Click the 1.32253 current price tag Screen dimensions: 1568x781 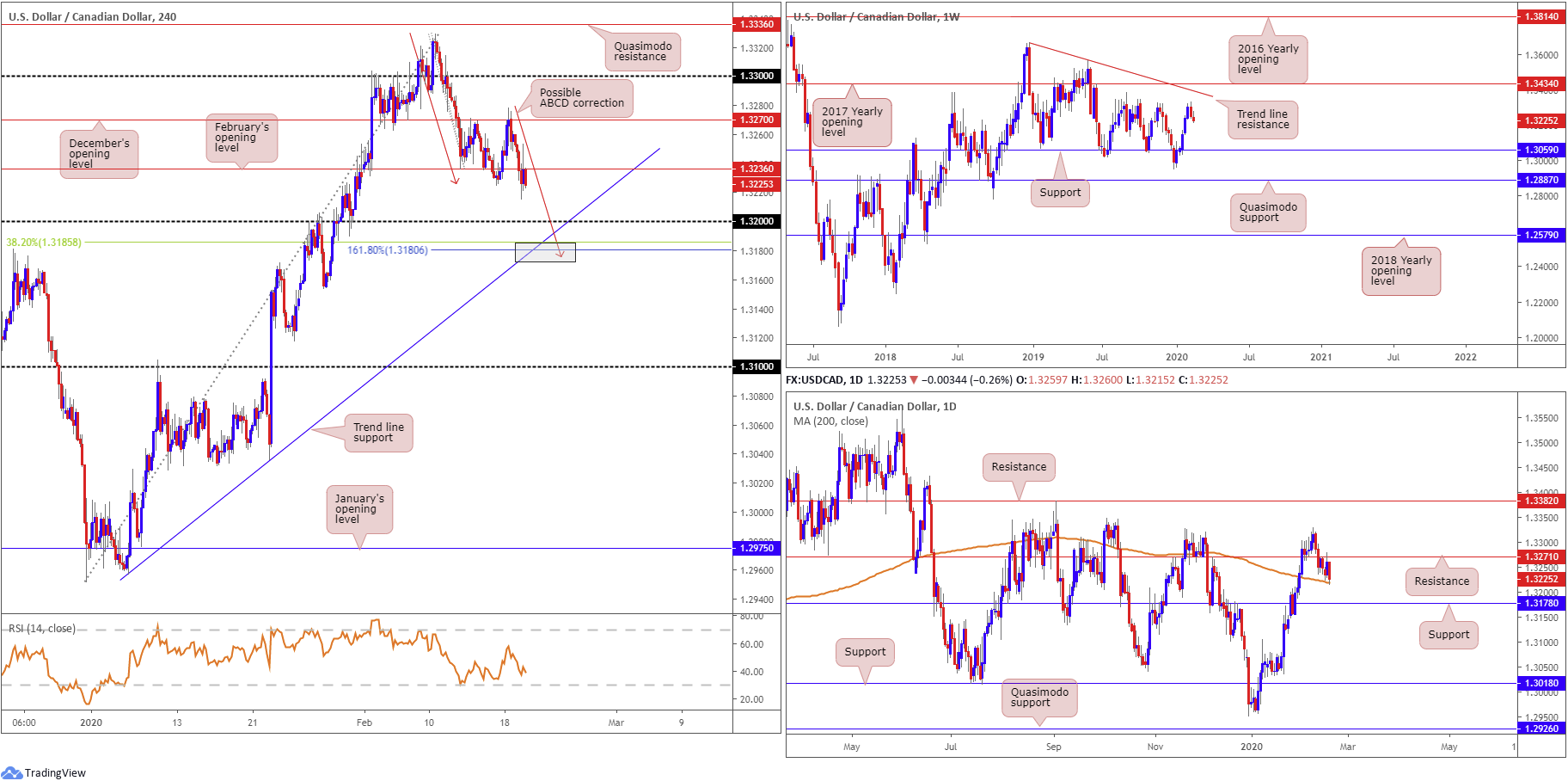click(756, 184)
